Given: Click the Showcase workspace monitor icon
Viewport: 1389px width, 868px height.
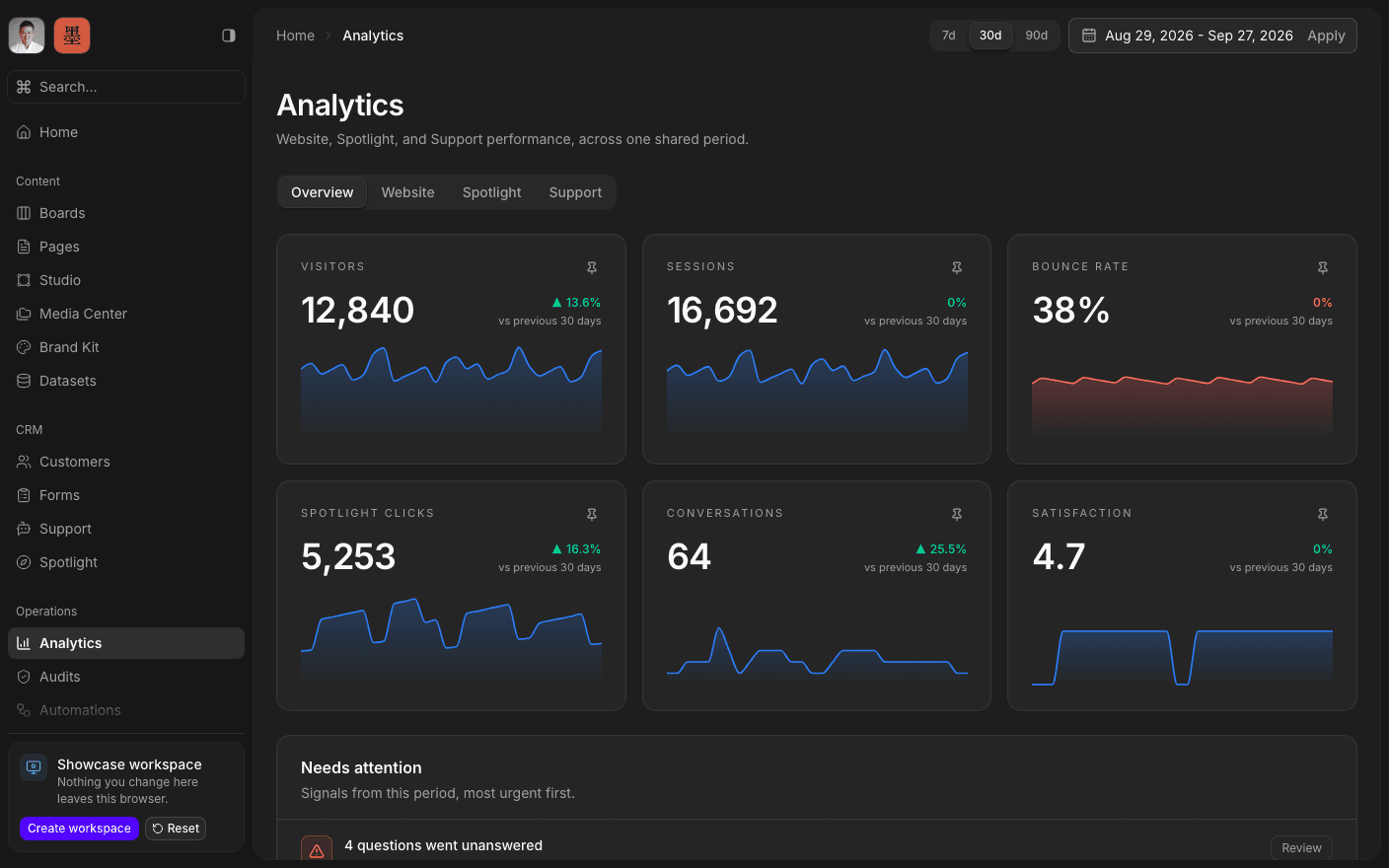Looking at the screenshot, I should click(x=34, y=766).
